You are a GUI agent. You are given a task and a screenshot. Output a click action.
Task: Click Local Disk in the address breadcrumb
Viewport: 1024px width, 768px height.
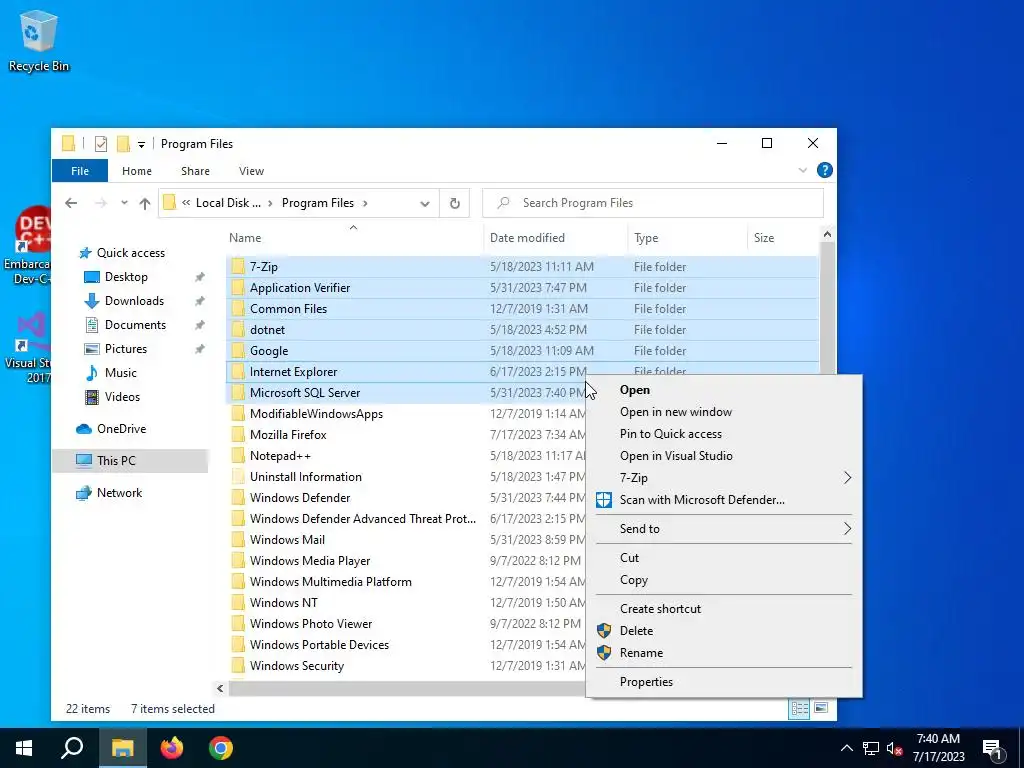(x=228, y=203)
